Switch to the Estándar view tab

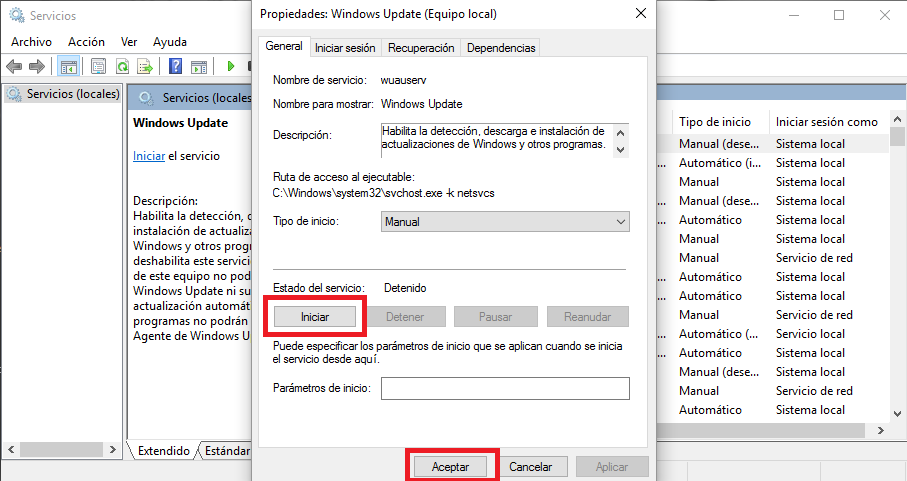227,451
